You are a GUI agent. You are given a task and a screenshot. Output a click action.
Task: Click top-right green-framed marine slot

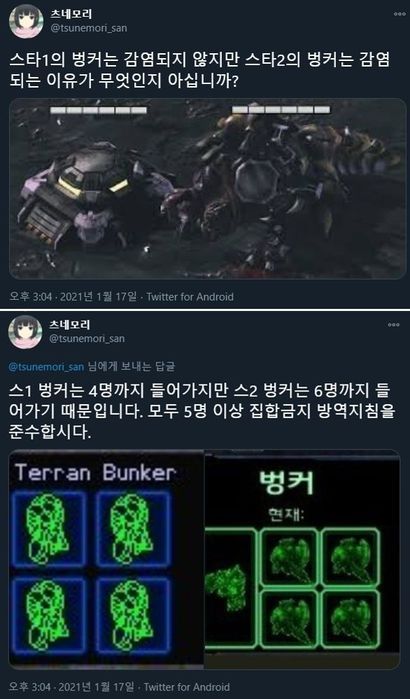click(351, 557)
